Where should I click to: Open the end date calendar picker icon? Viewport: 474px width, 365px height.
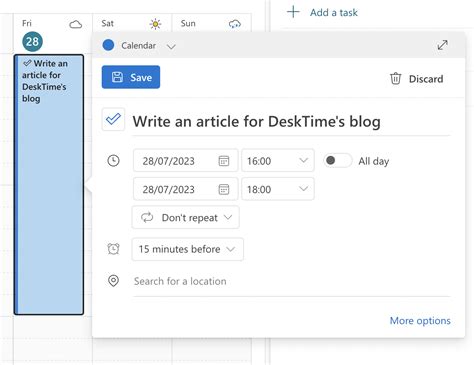point(224,189)
